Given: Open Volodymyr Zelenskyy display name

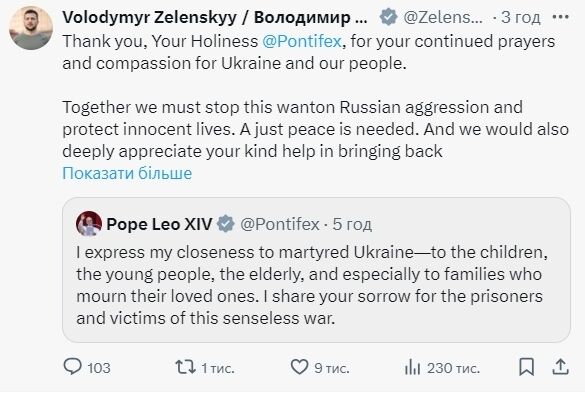Looking at the screenshot, I should (215, 17).
